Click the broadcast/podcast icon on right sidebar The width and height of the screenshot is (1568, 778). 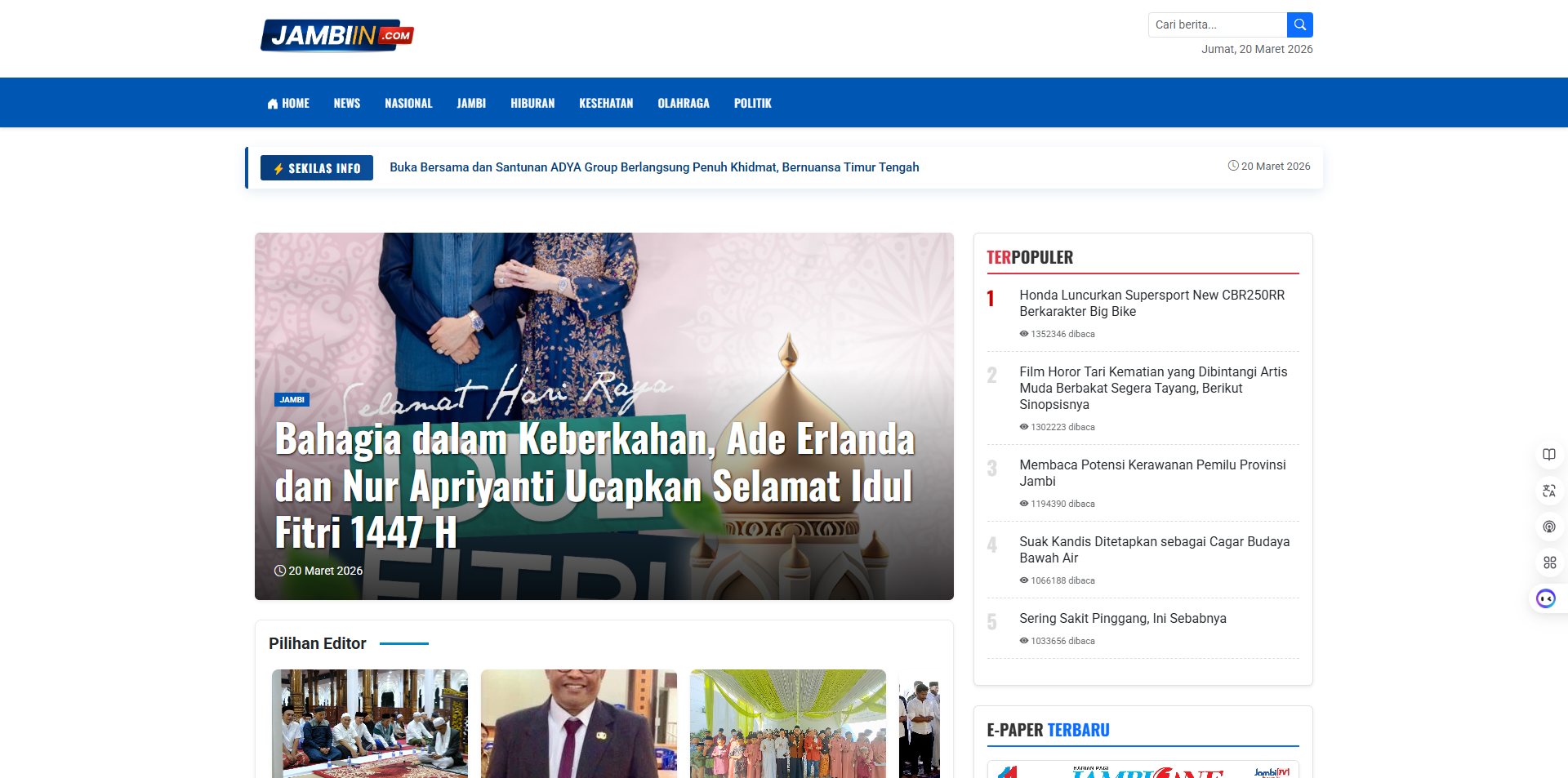point(1548,527)
